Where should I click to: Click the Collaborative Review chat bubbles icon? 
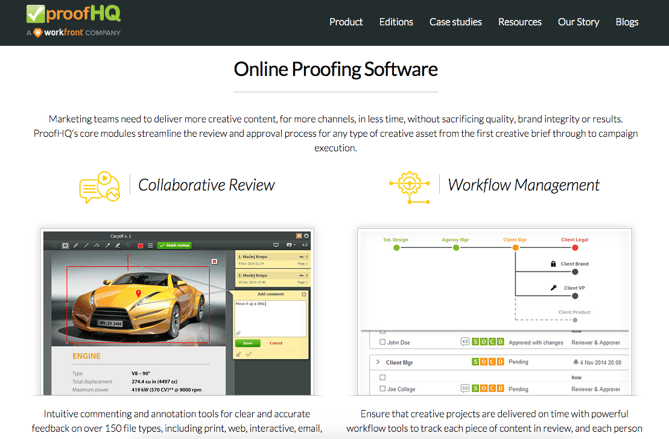pyautogui.click(x=99, y=187)
